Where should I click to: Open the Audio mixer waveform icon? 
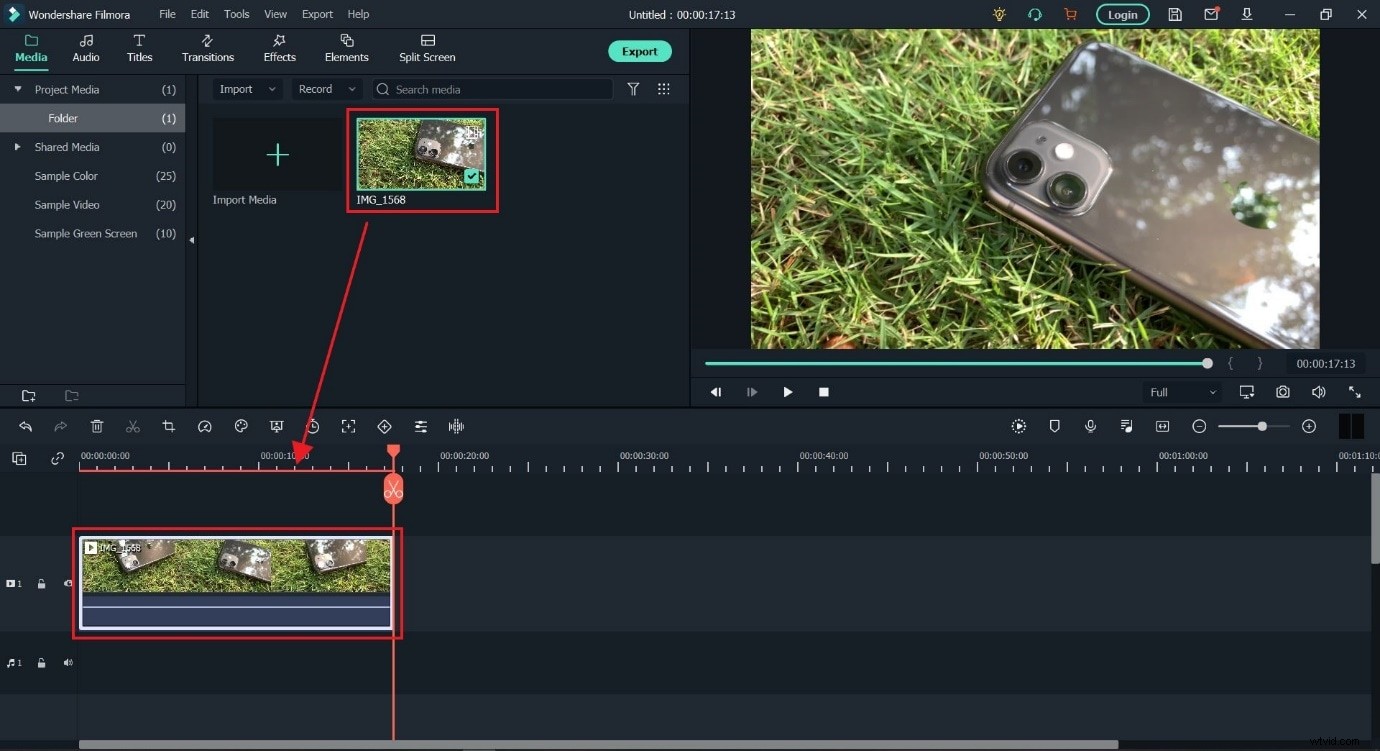(456, 426)
